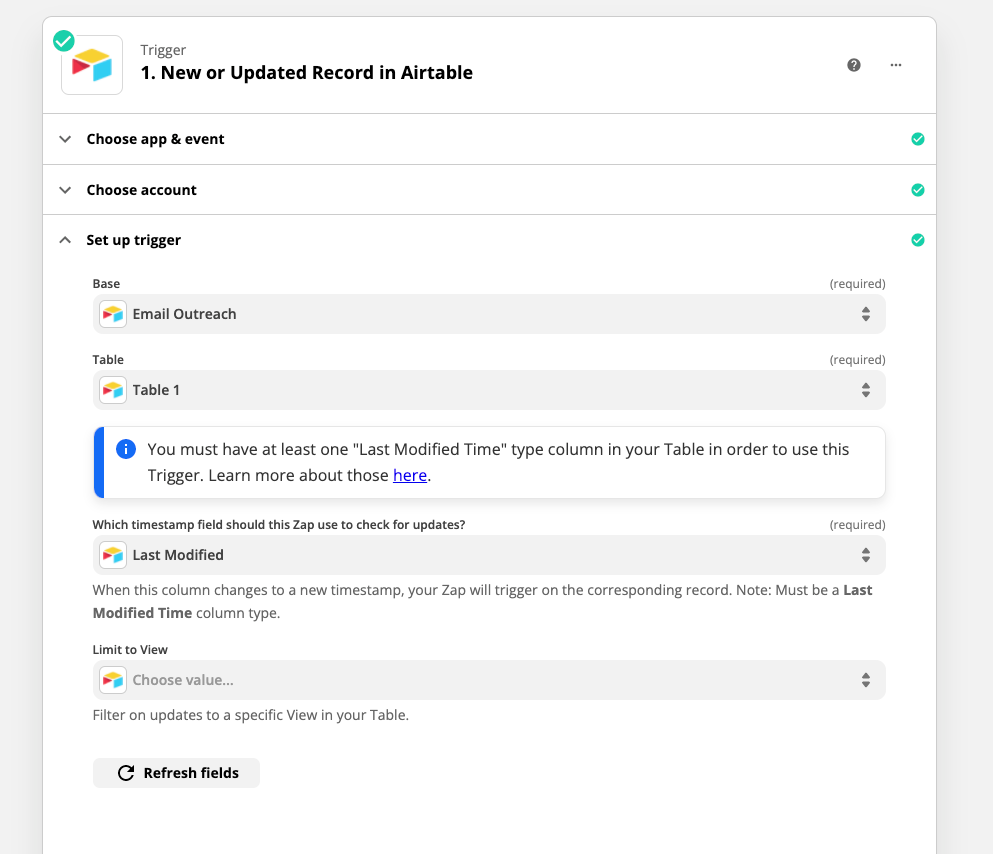Click the Last Modified field up-down arrows
This screenshot has height=854, width=993.
coord(866,555)
